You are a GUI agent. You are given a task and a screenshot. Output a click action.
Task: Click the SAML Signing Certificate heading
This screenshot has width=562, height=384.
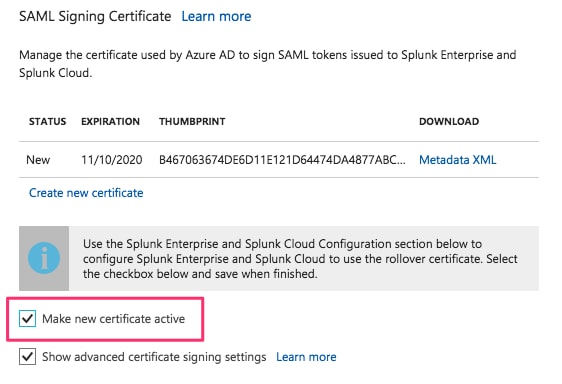(x=95, y=16)
